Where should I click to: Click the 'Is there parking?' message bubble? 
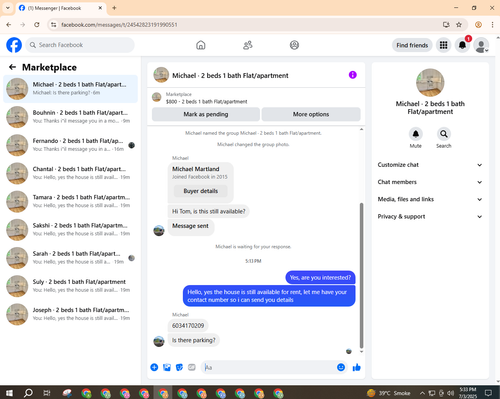(194, 340)
